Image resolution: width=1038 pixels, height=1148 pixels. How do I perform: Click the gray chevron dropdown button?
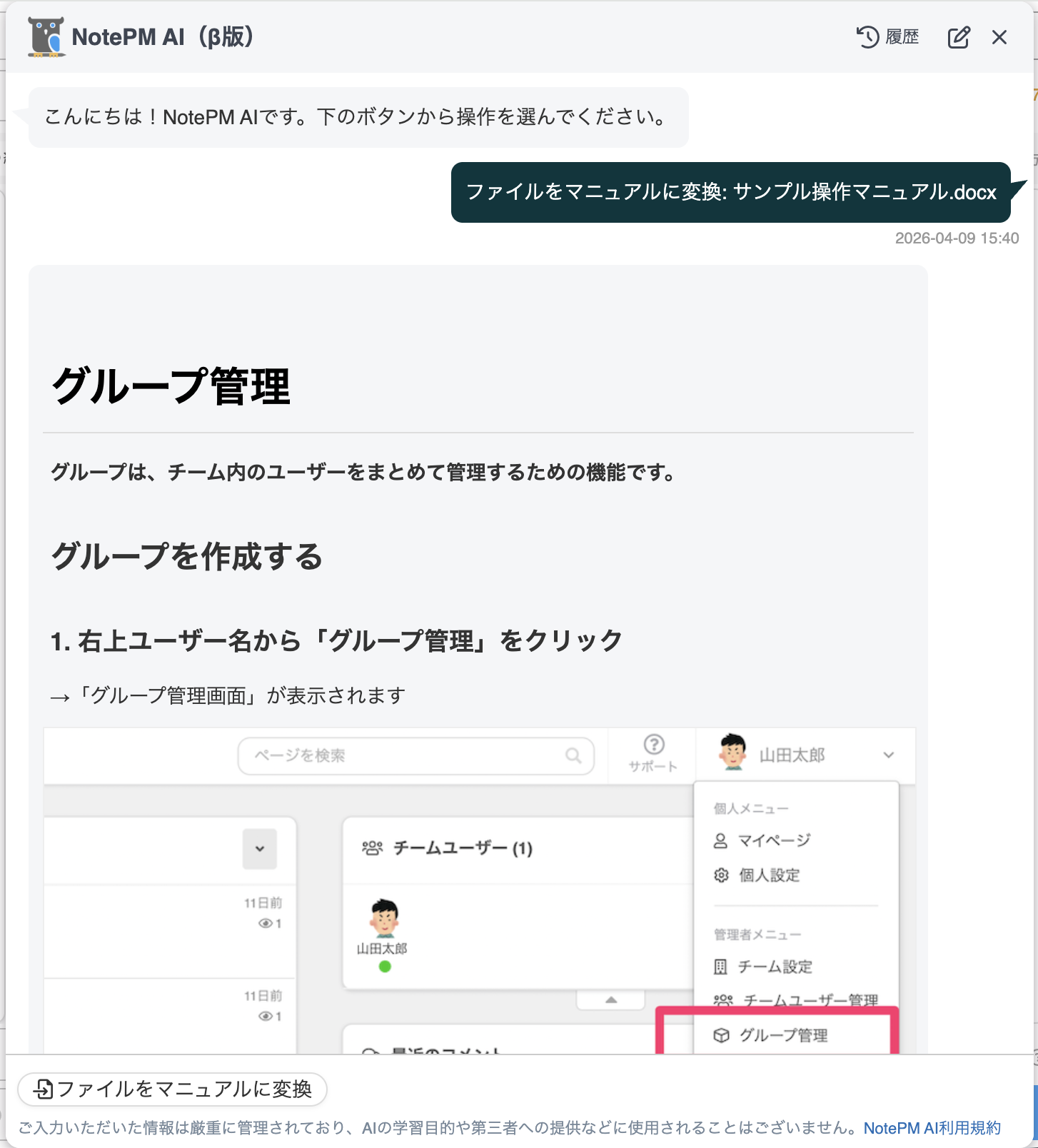coord(260,849)
